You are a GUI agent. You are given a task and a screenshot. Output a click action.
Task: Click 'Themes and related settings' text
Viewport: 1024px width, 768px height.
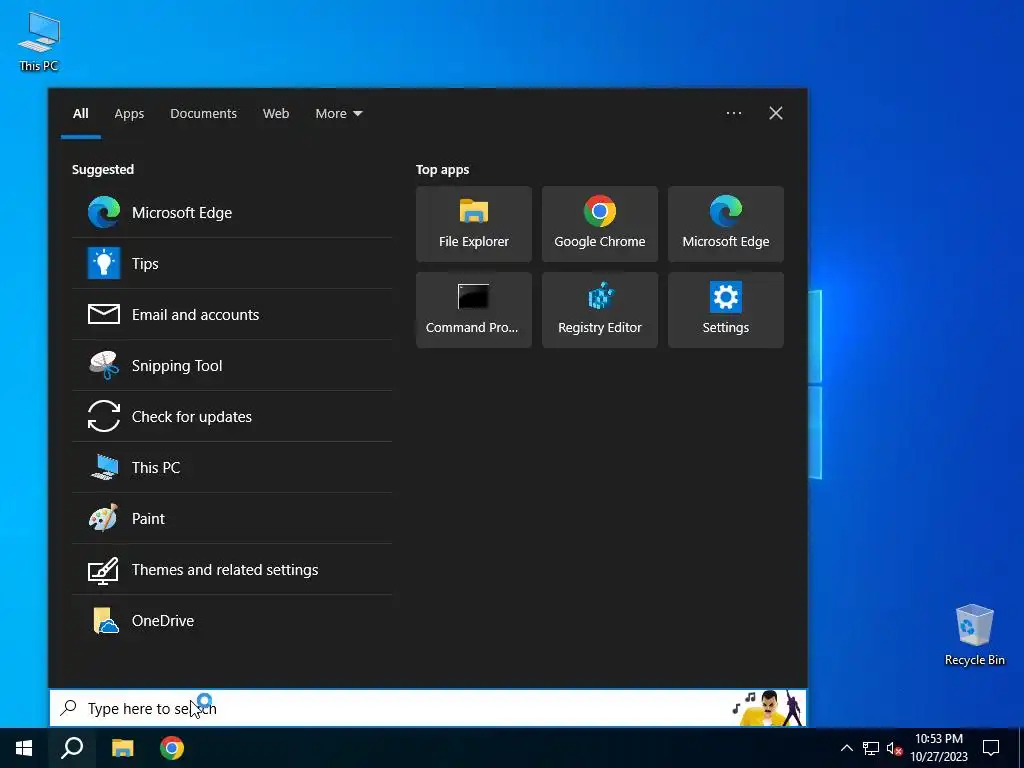tap(225, 569)
